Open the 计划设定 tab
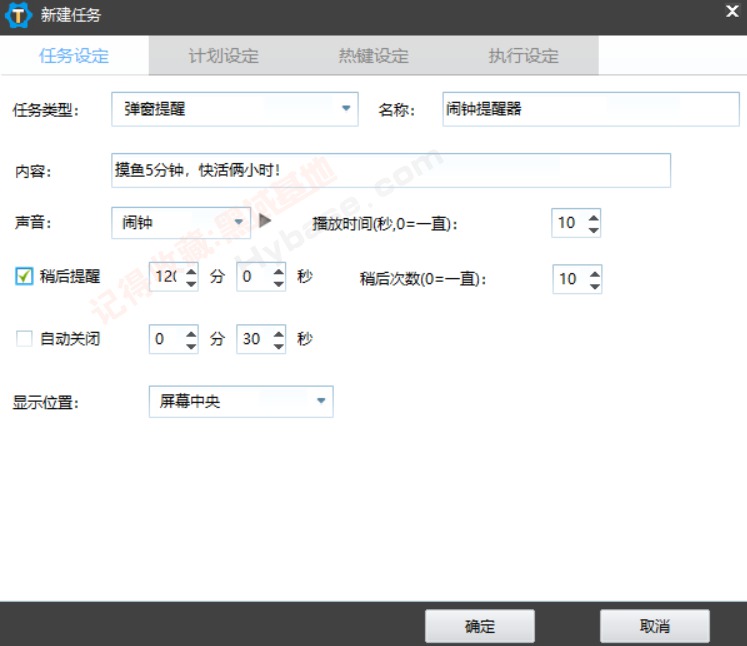 point(223,56)
